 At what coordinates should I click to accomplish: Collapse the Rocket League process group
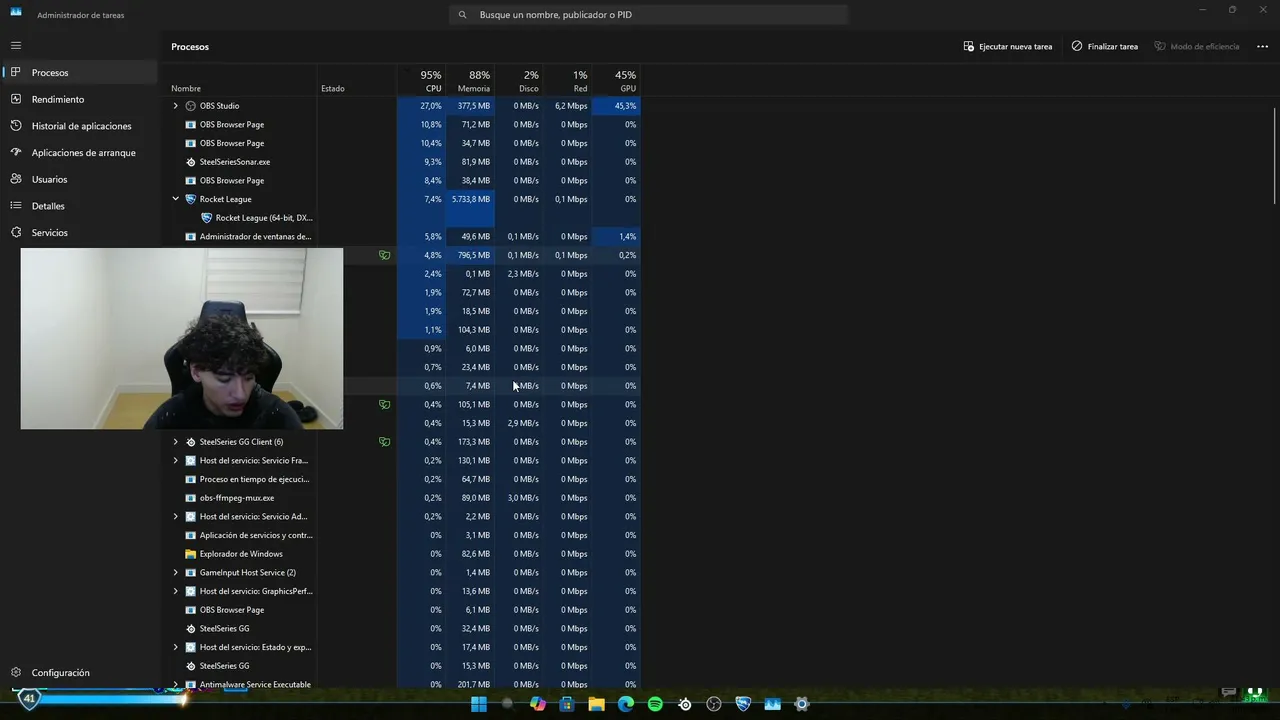click(175, 199)
